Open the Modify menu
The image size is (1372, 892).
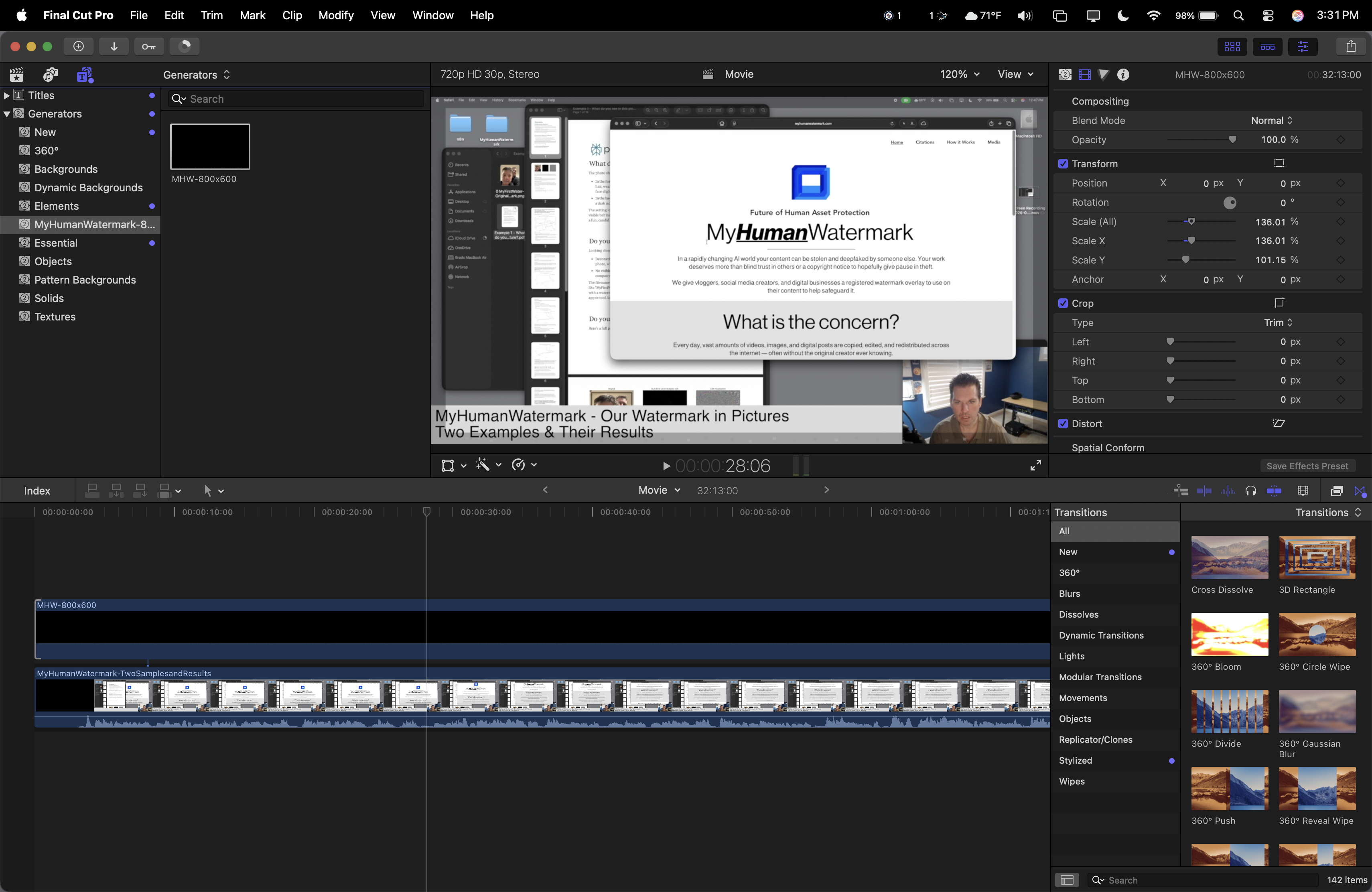click(x=335, y=15)
